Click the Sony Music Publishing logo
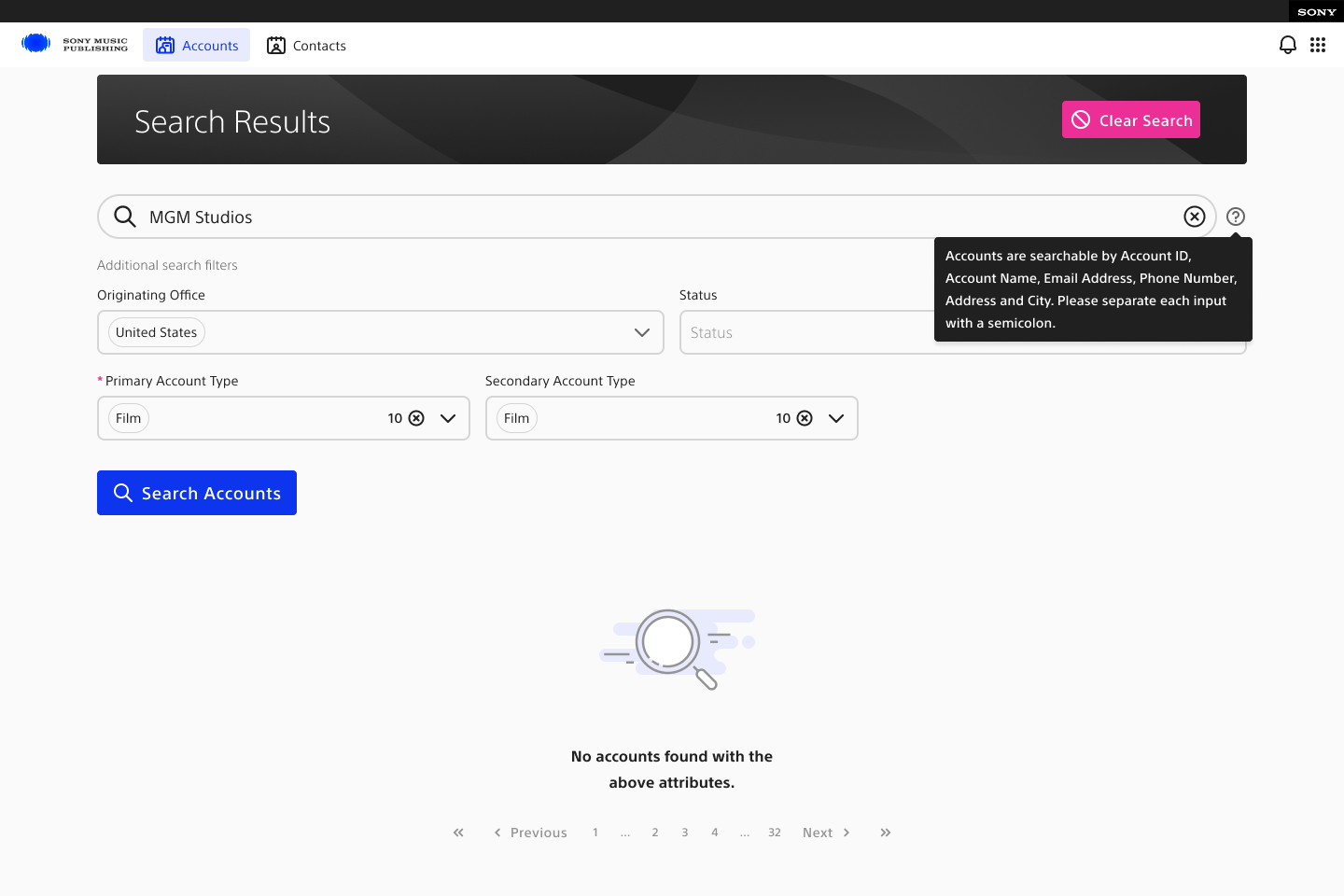This screenshot has height=896, width=1344. (75, 44)
